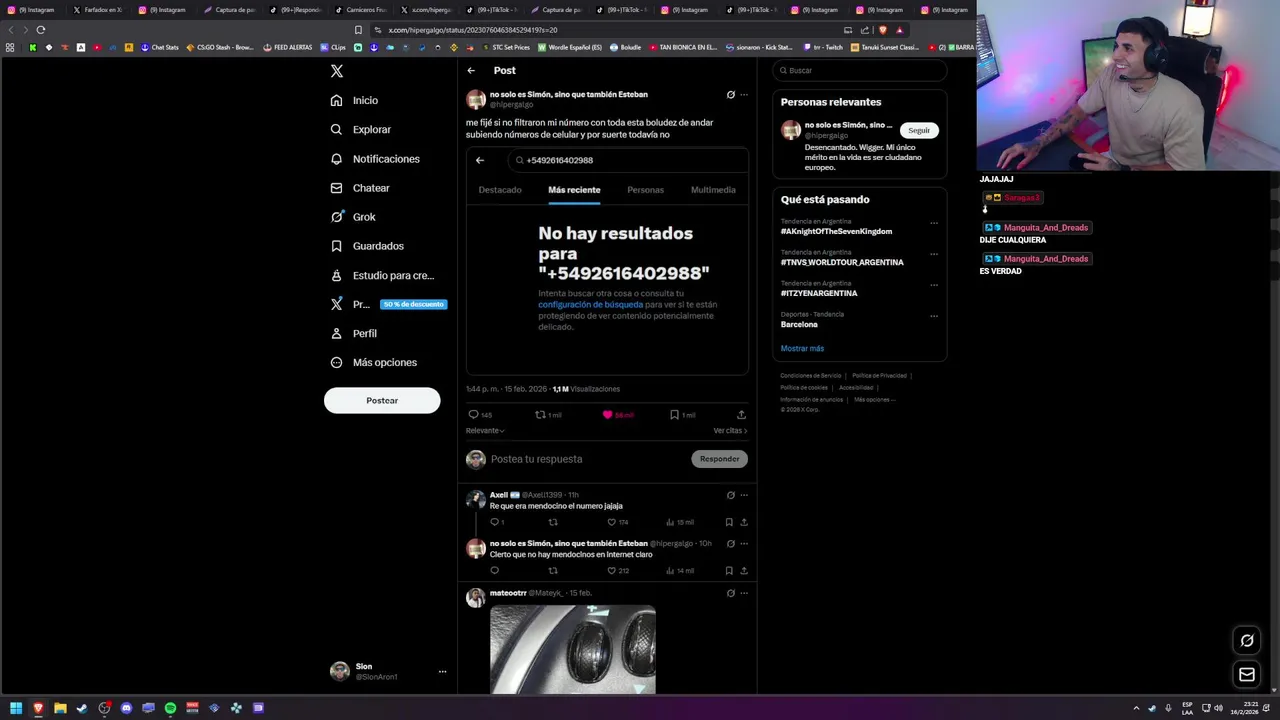This screenshot has width=1280, height=720.
Task: Reply to Axell's comment
Action: tap(495, 522)
